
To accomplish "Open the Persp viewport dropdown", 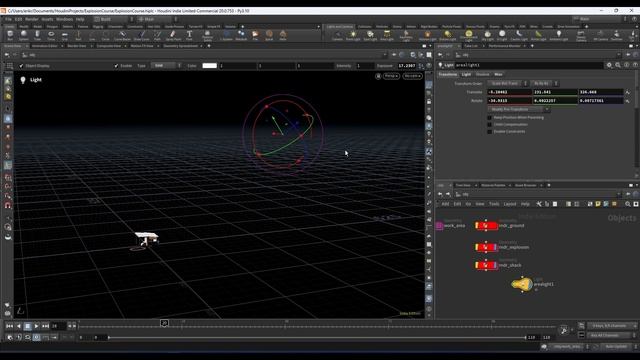I will [391, 76].
